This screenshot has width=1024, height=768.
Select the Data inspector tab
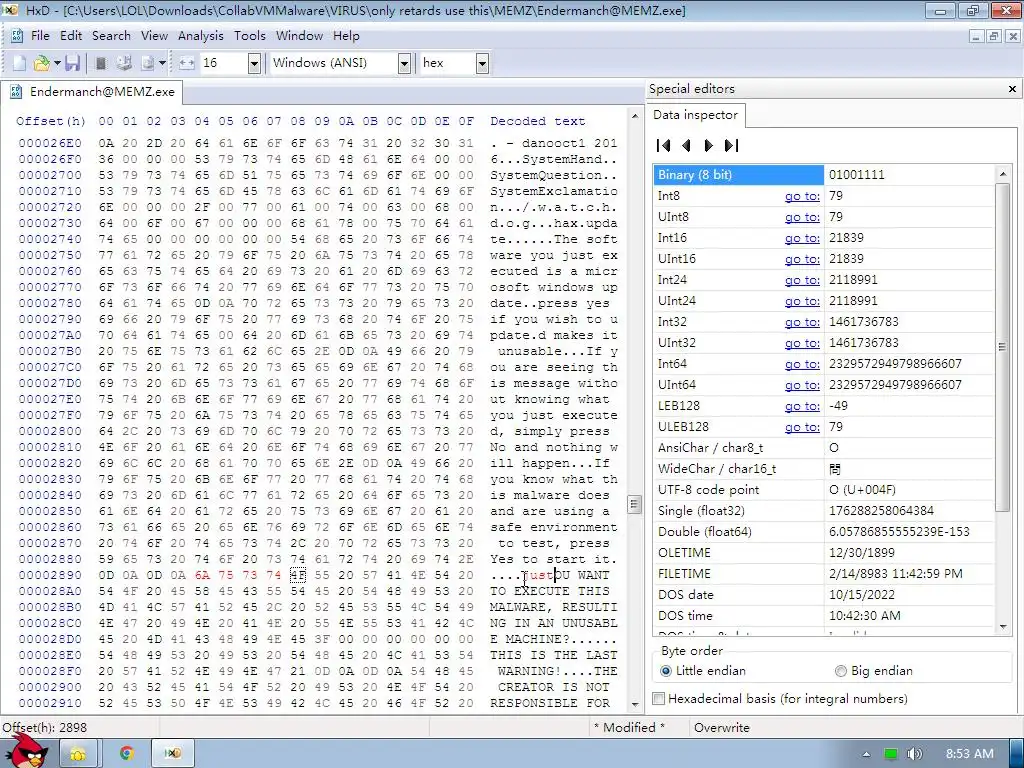tap(696, 115)
